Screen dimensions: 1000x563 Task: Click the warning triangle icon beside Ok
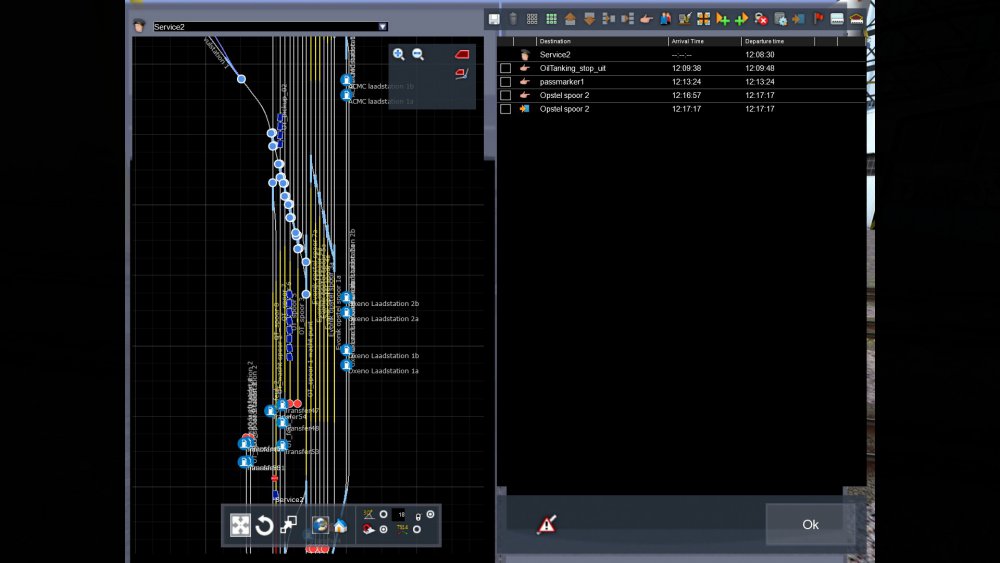(x=547, y=524)
